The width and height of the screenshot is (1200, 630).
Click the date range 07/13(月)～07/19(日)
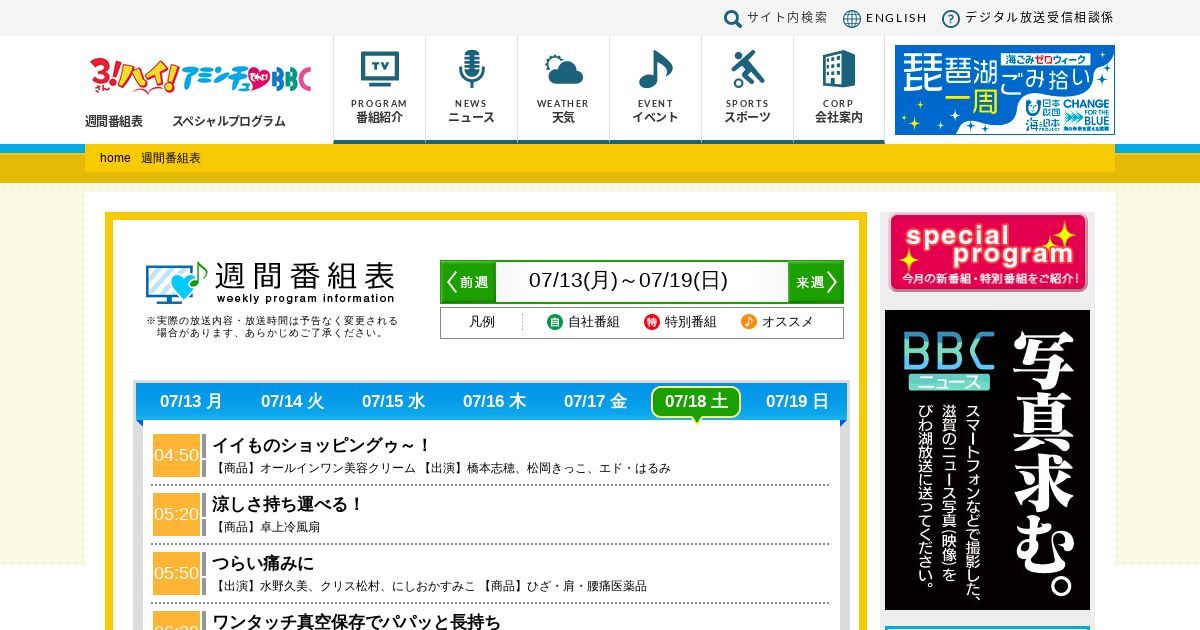[x=628, y=281]
